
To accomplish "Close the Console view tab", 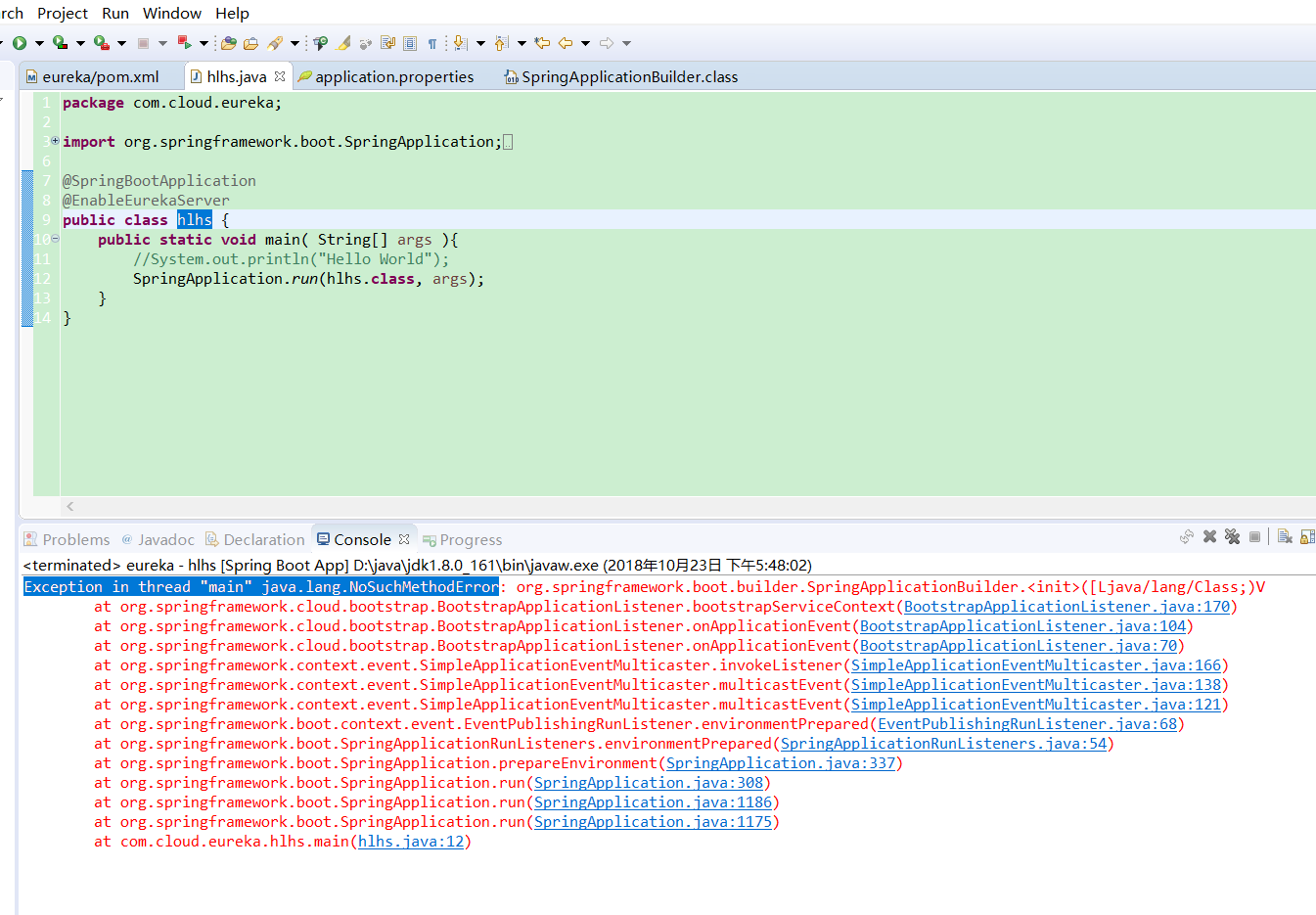I will 404,538.
